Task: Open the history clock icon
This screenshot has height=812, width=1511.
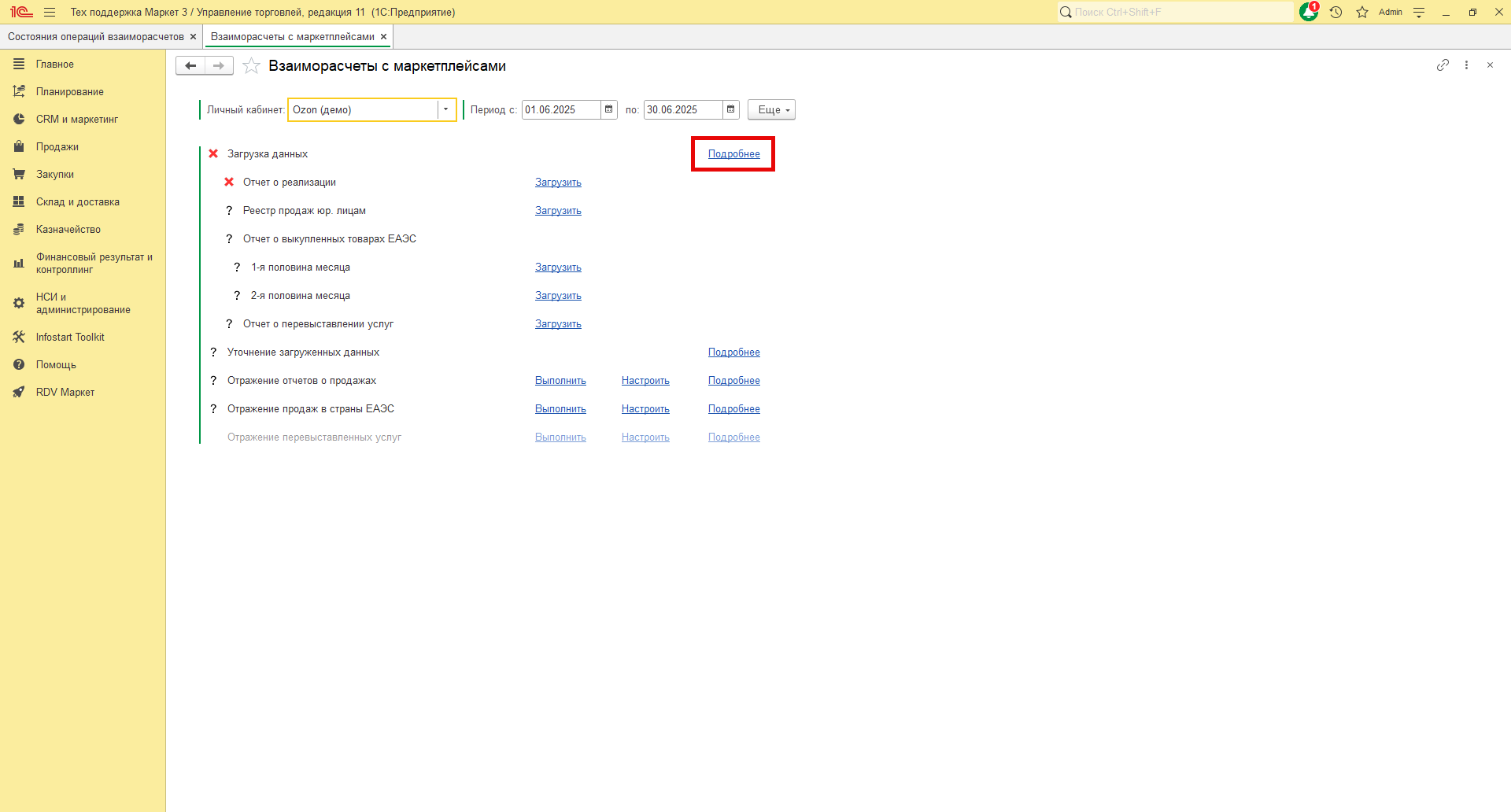Action: pos(1336,13)
